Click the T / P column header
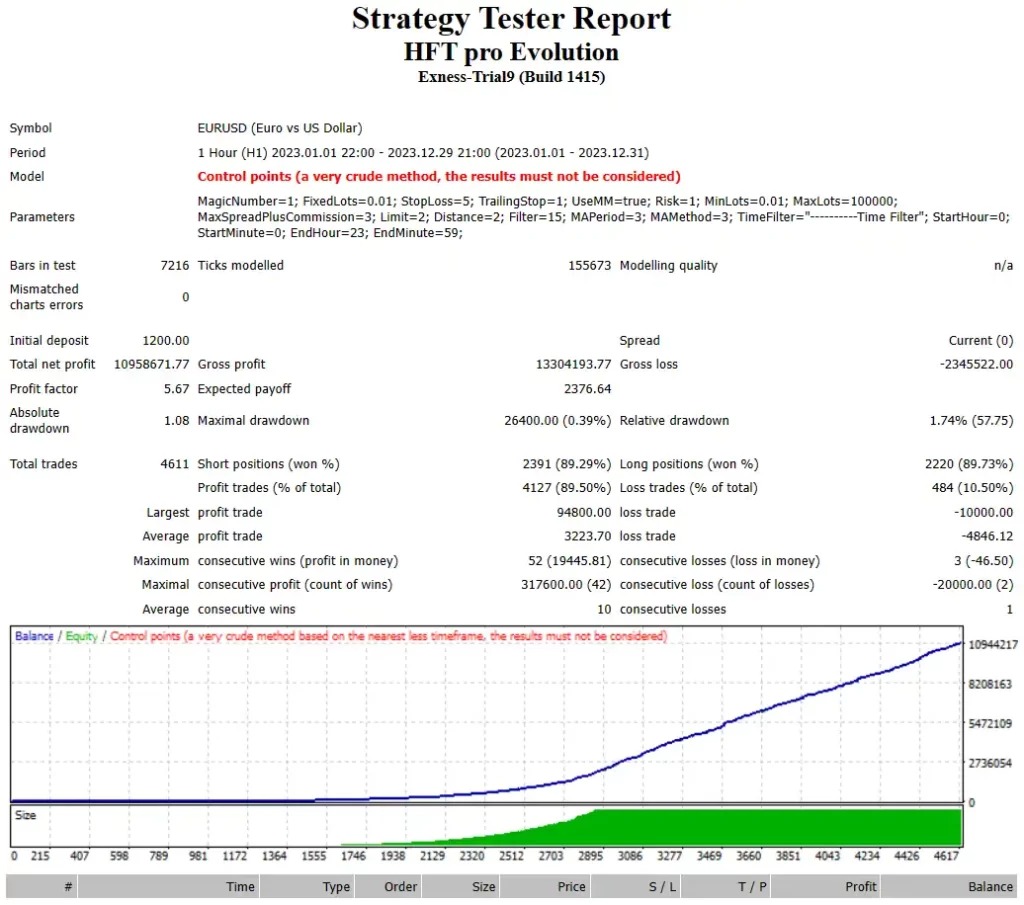 coord(752,886)
